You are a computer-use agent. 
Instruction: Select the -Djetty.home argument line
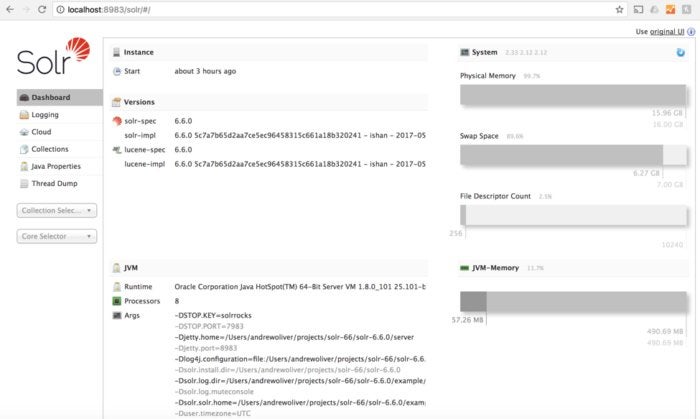click(294, 337)
